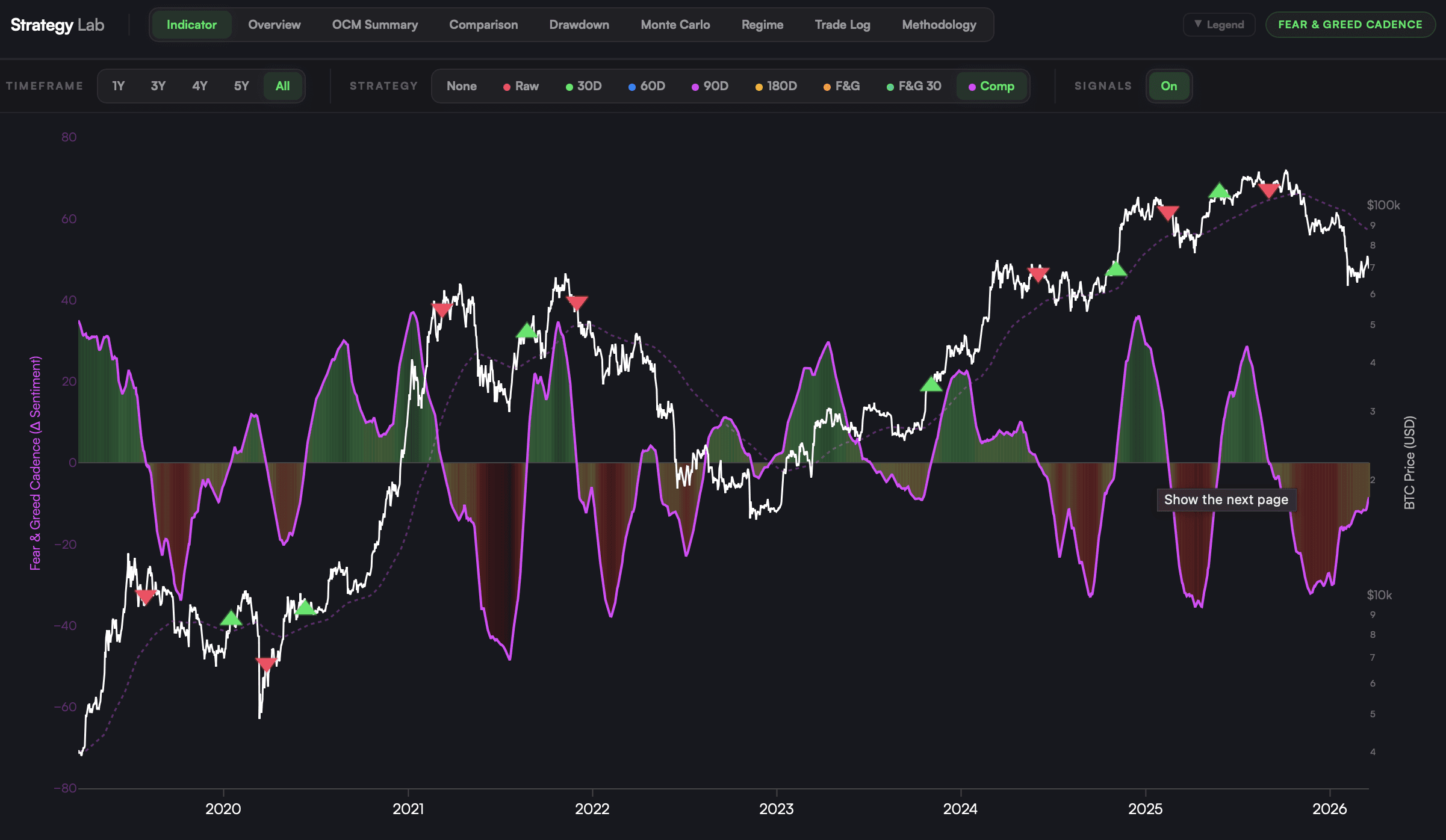Click the green buy marker at early 2020
1446x840 pixels.
231,618
